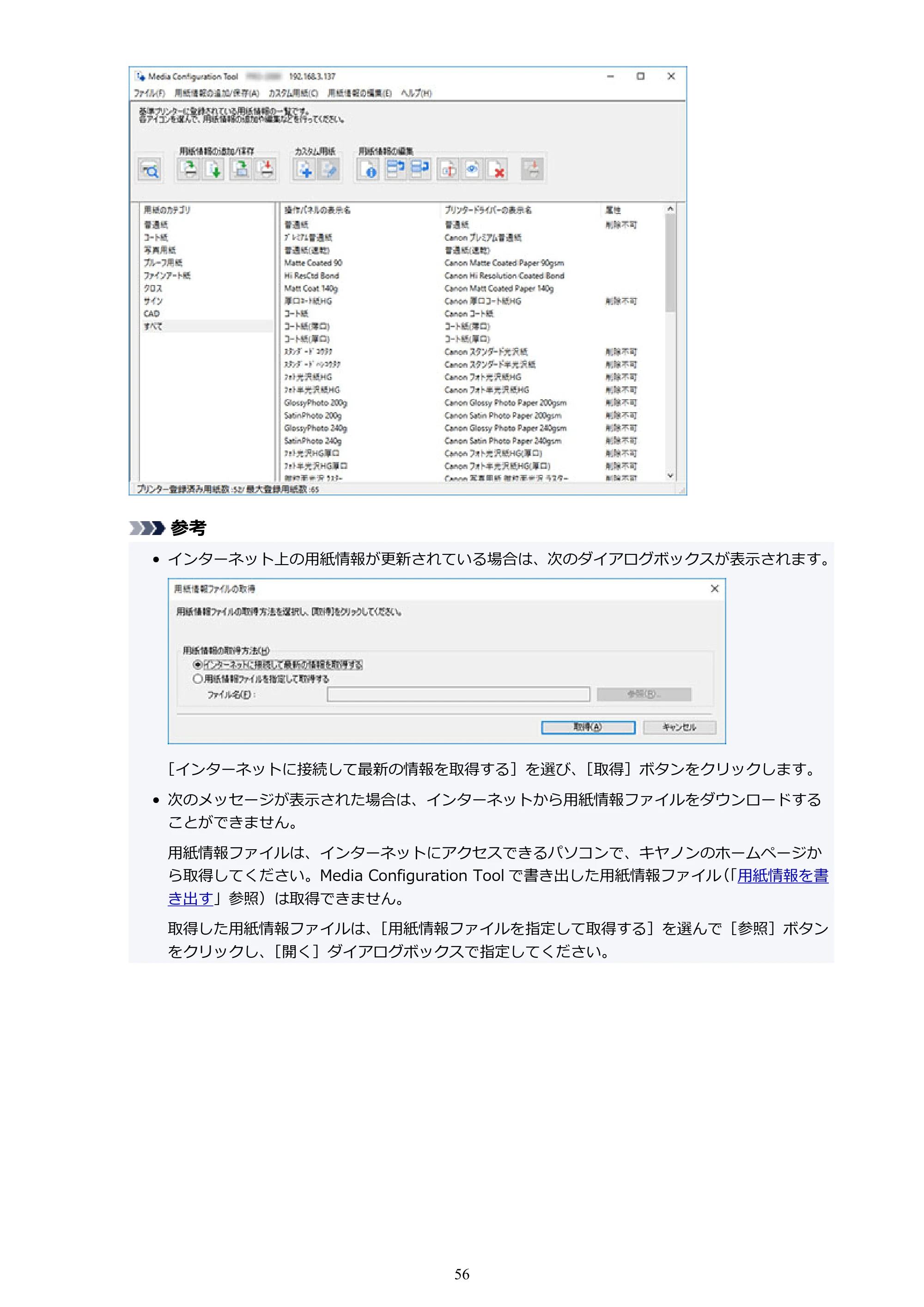The width and height of the screenshot is (924, 1307).
Task: Click the paper information blue 'i' icon
Action: coord(368,169)
